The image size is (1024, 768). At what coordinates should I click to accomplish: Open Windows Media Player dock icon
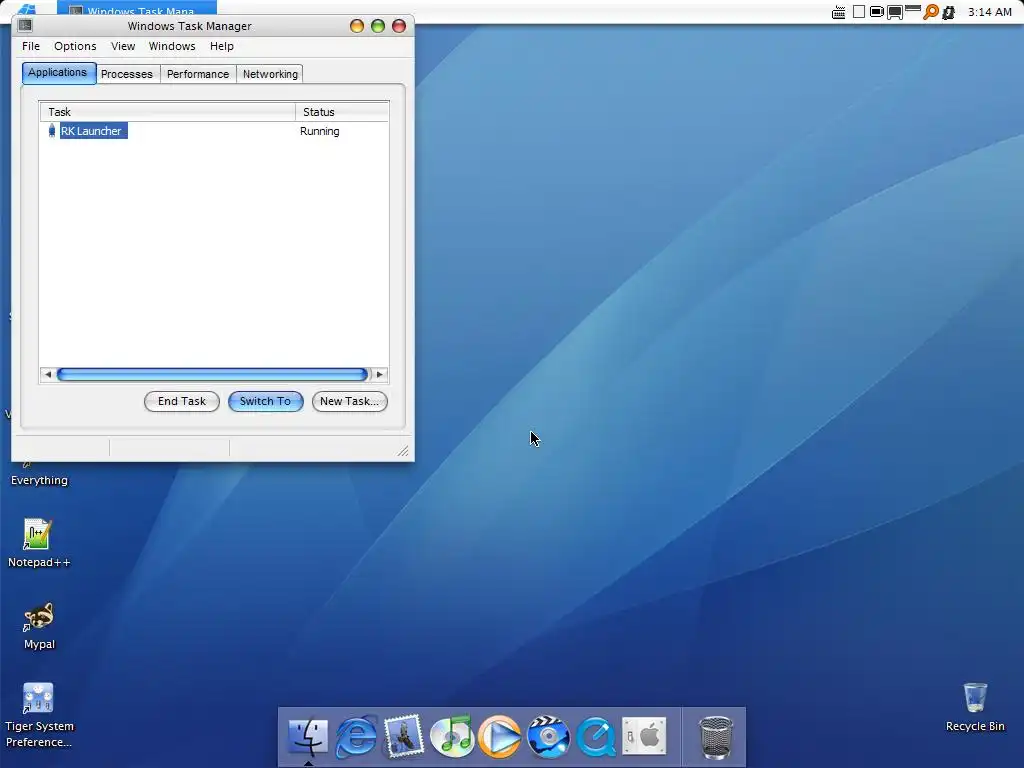[500, 736]
